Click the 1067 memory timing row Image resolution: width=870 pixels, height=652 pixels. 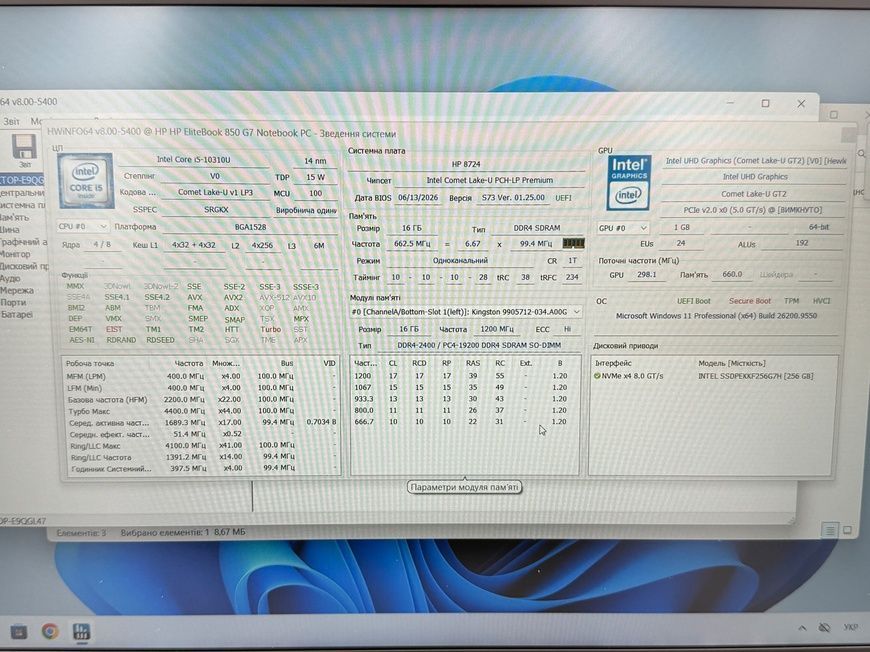click(465, 387)
